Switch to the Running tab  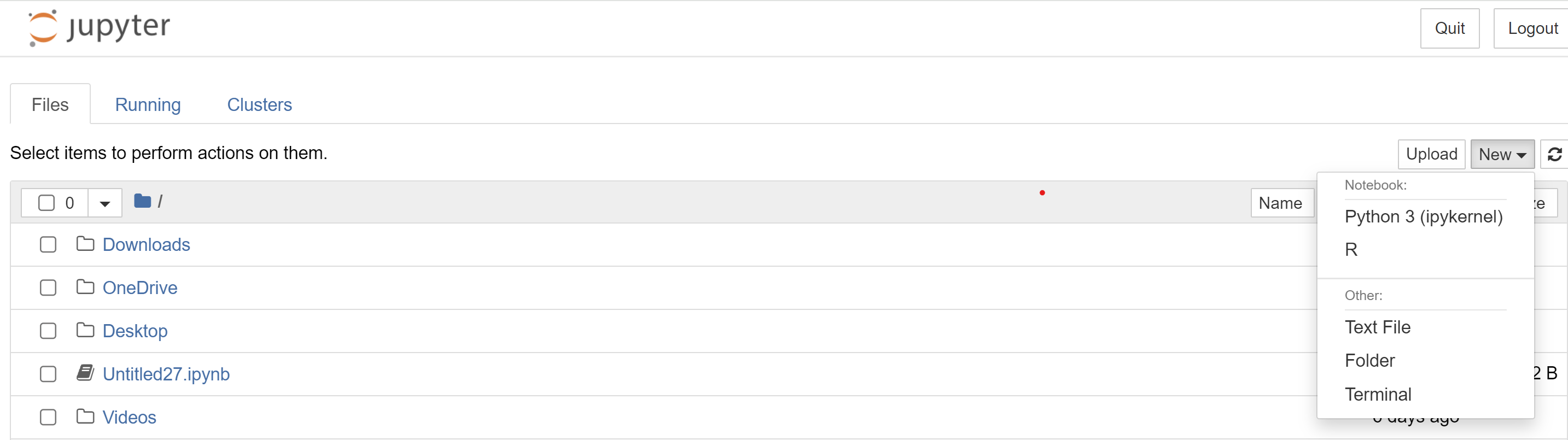[148, 105]
